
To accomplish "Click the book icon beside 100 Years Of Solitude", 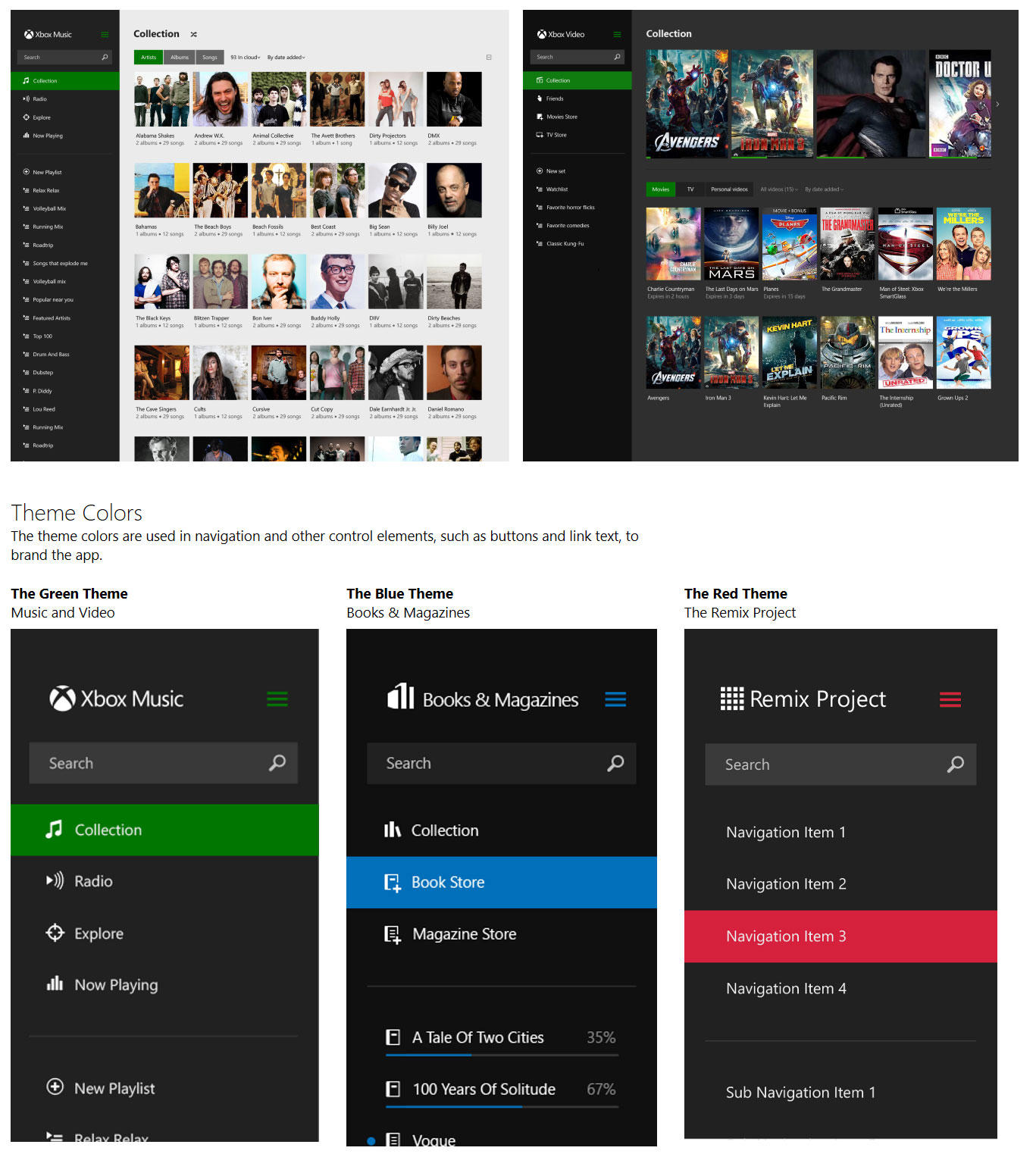I will (x=393, y=1089).
